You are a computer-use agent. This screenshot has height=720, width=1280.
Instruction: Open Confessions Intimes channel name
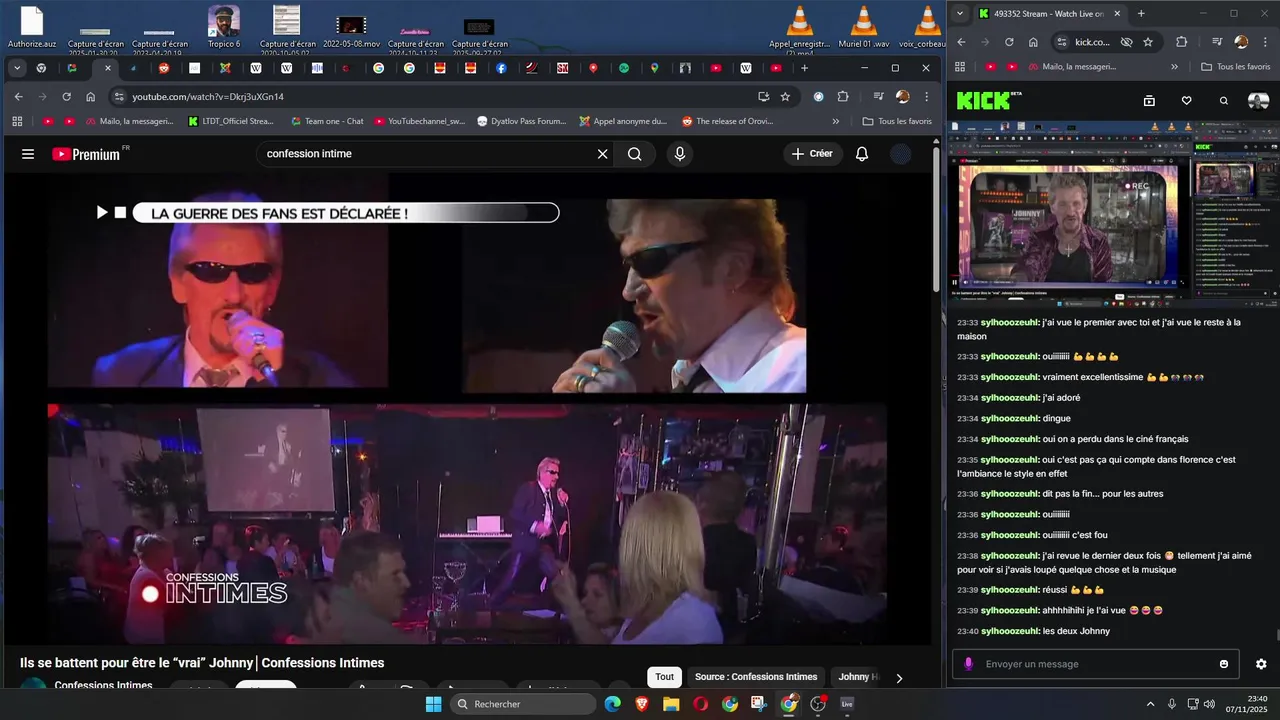tap(103, 686)
